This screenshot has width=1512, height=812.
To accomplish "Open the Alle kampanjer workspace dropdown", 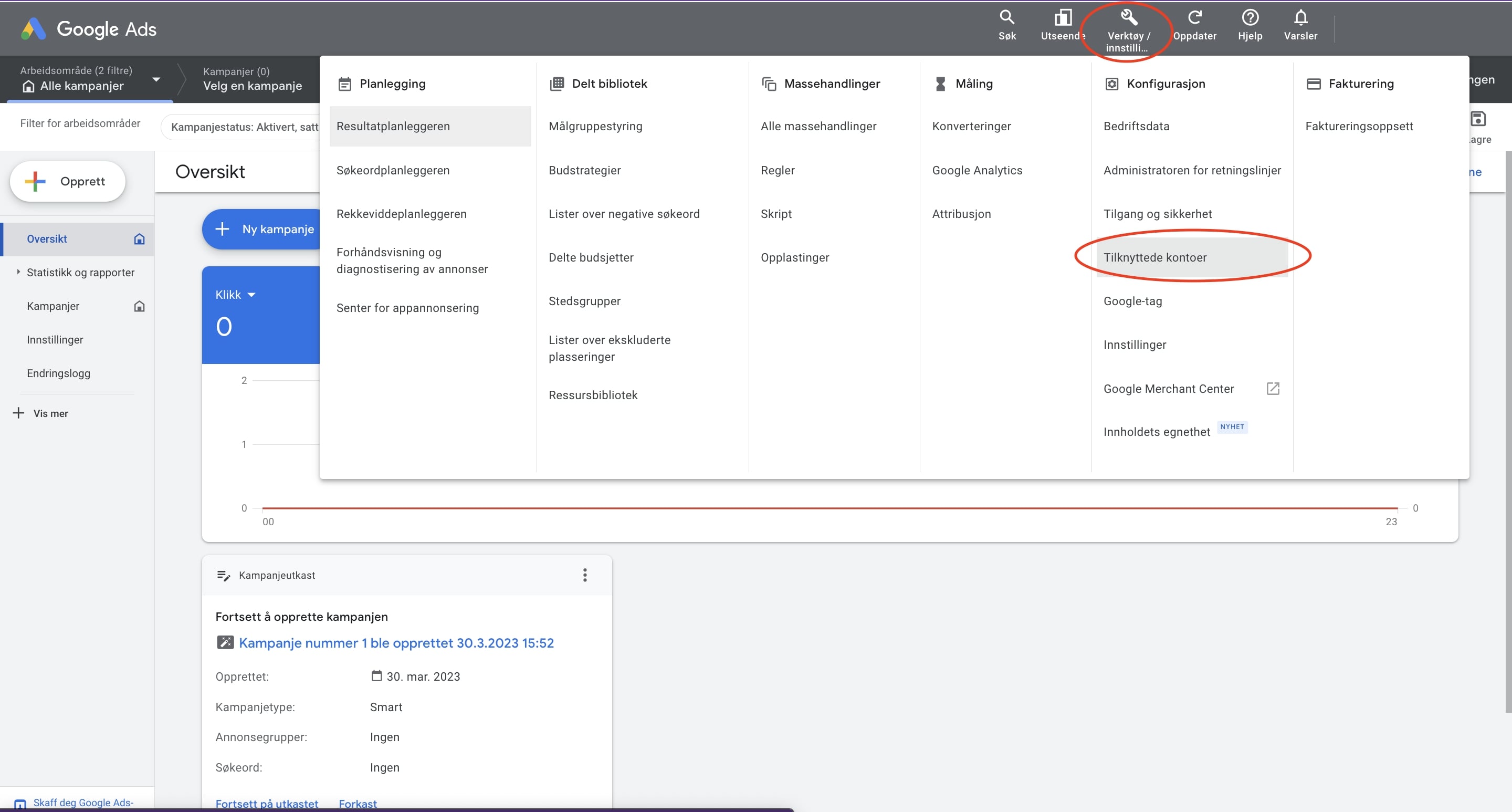I will click(155, 79).
